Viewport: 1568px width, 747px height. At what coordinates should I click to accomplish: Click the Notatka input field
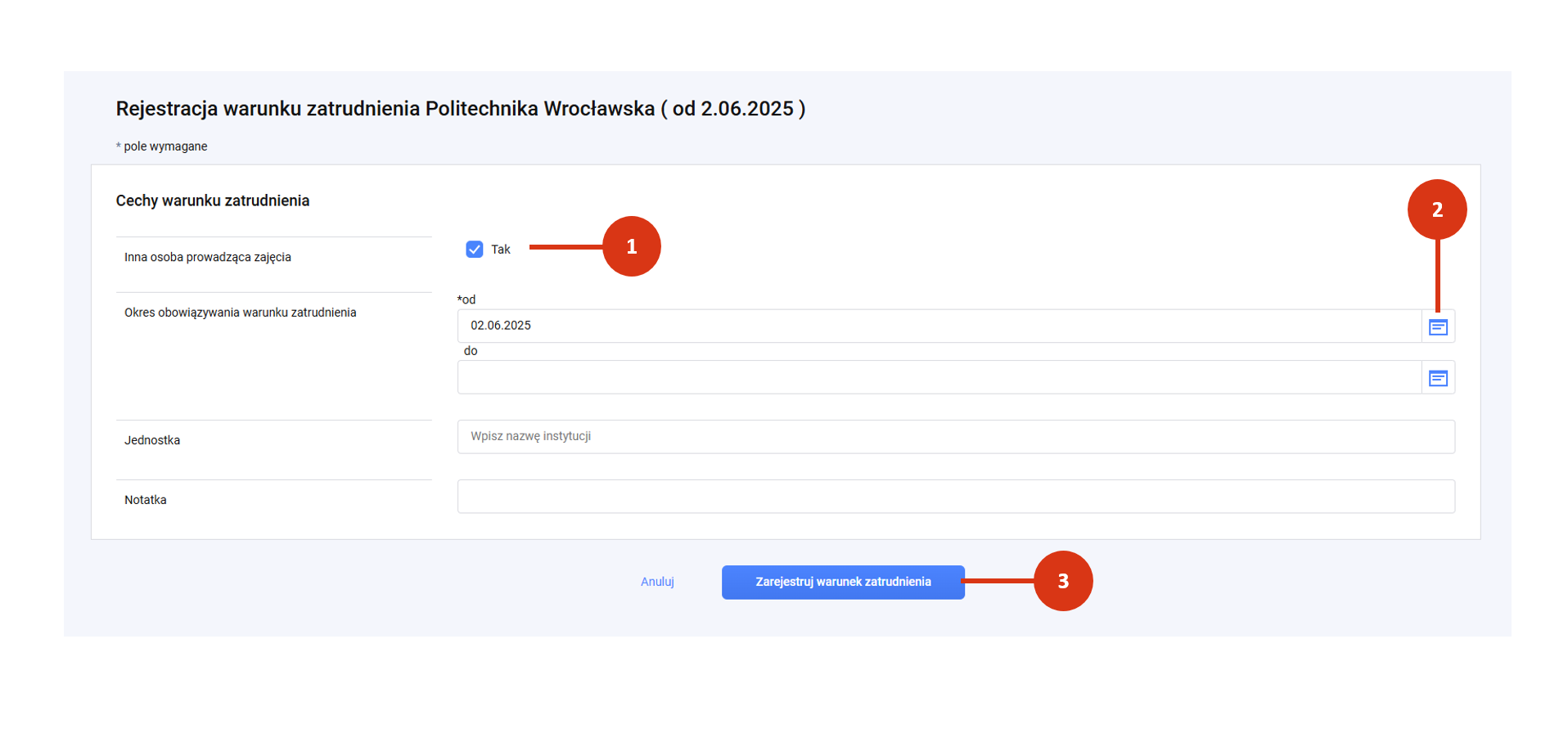pos(956,497)
